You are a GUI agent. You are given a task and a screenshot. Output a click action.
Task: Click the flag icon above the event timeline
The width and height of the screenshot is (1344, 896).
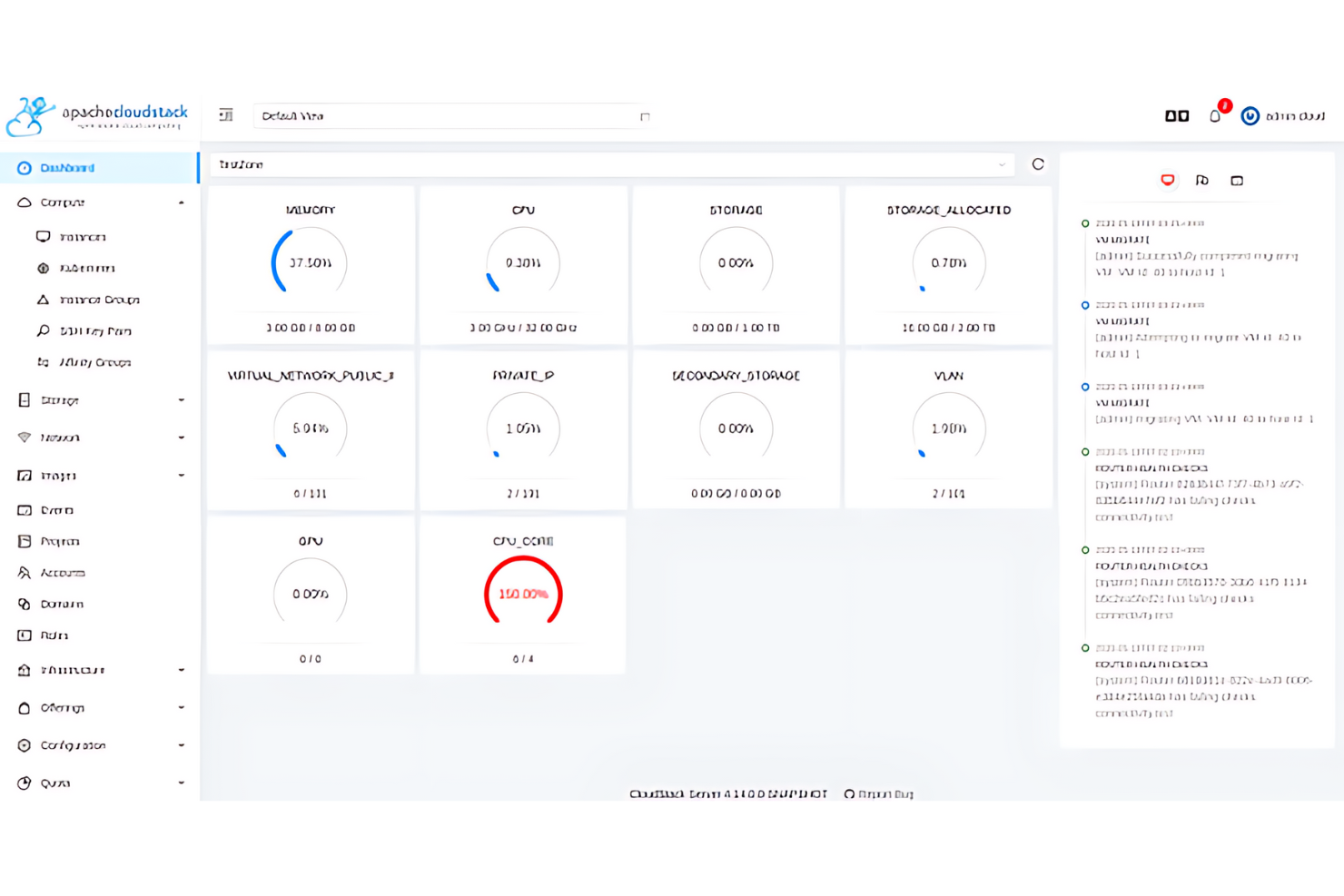(1202, 180)
